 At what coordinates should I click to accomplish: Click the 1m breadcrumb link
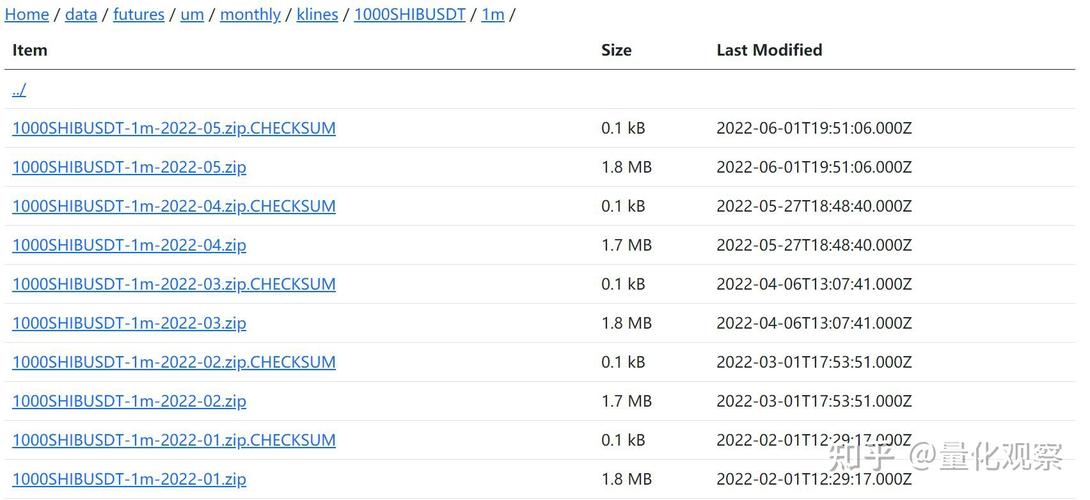pos(492,15)
